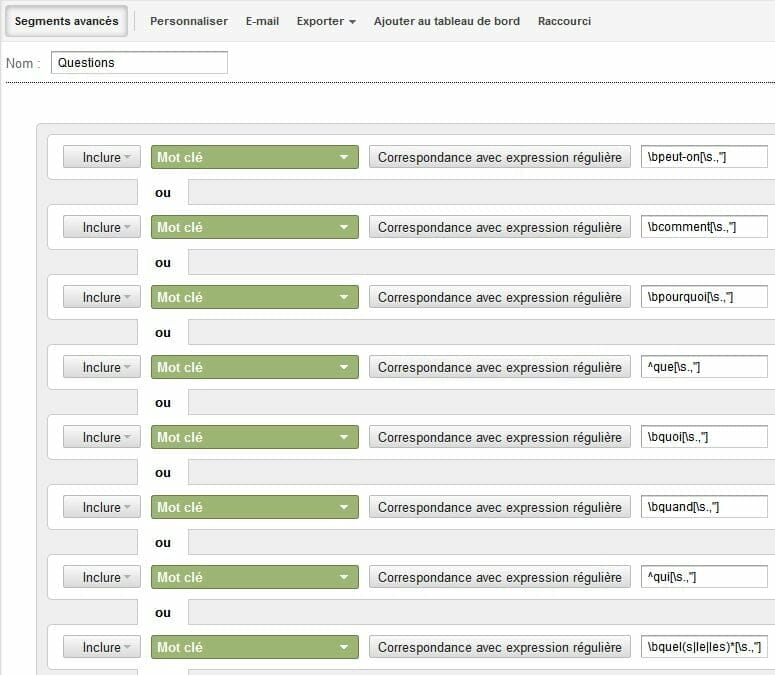The image size is (775, 675).
Task: Click the Segments avancés button
Action: point(66,21)
